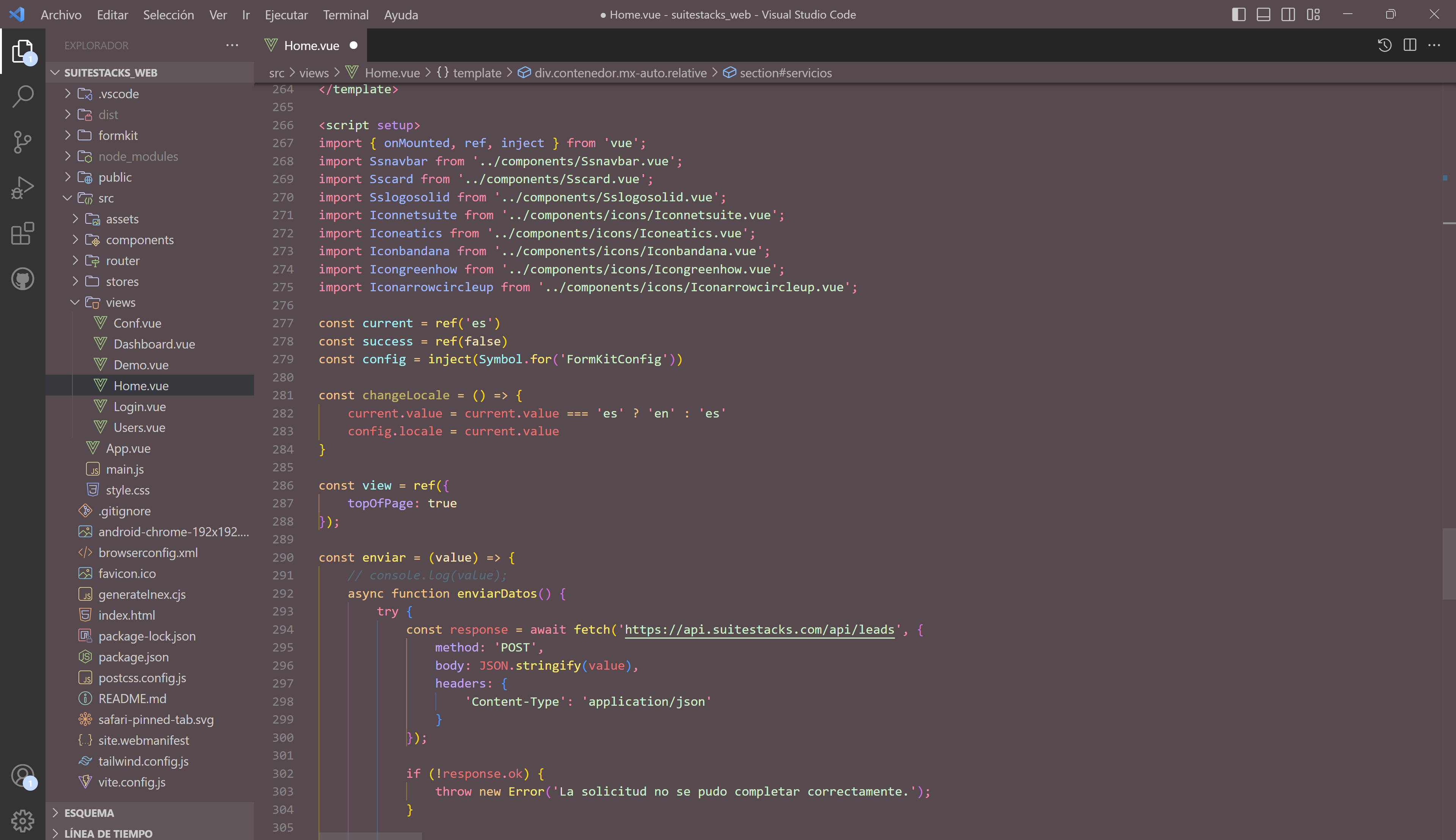Expand the ESQUEMA outline section
1456x840 pixels.
coord(89,812)
